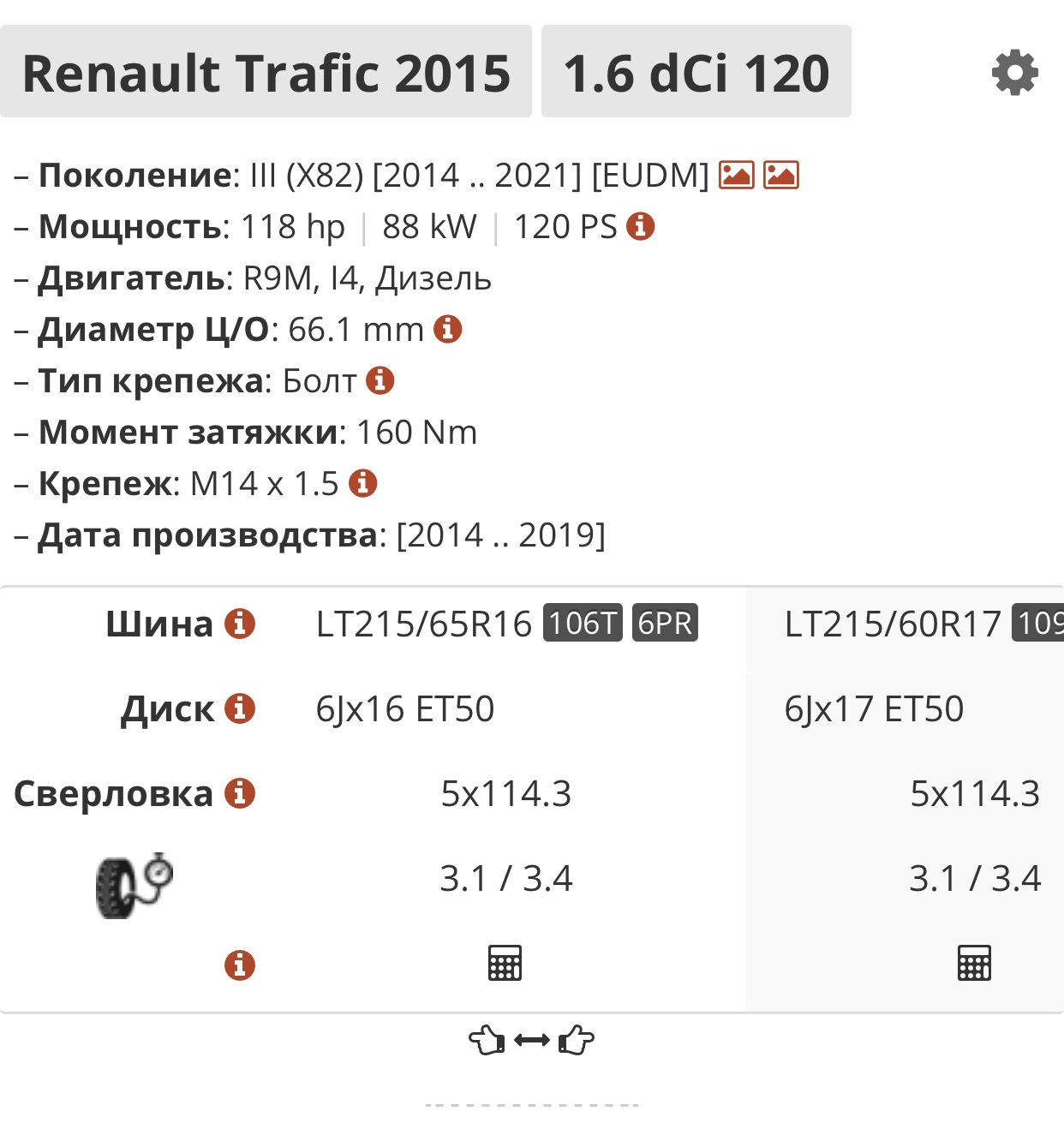The image size is (1064, 1129).
Task: Click info icon beside Шина label
Action: point(240,624)
